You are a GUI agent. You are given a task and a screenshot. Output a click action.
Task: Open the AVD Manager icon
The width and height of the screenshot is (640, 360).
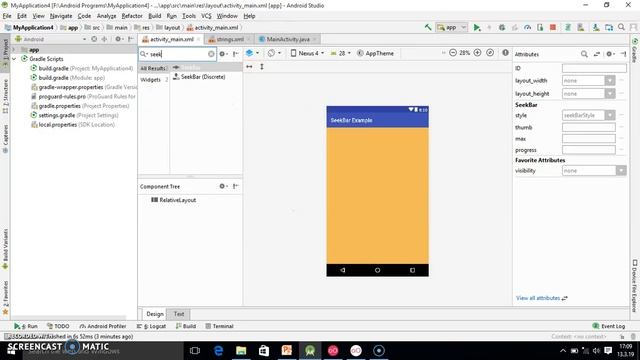tap(580, 27)
